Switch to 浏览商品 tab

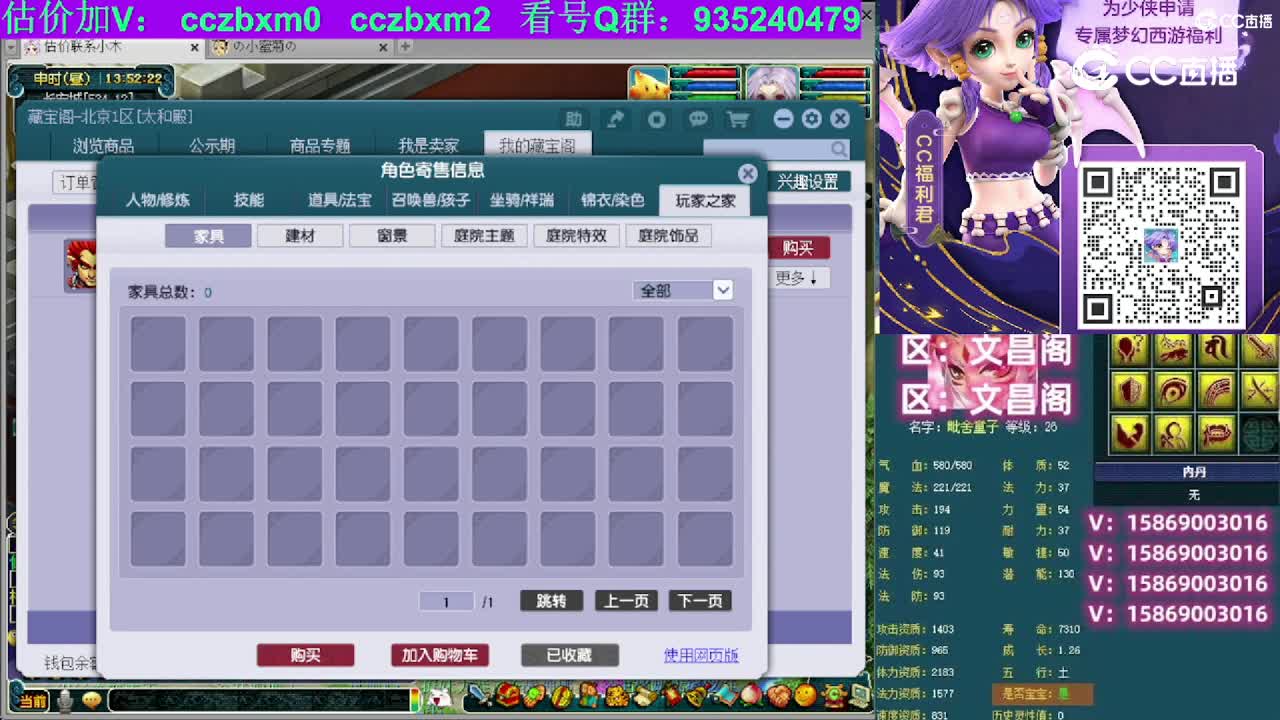coord(103,146)
